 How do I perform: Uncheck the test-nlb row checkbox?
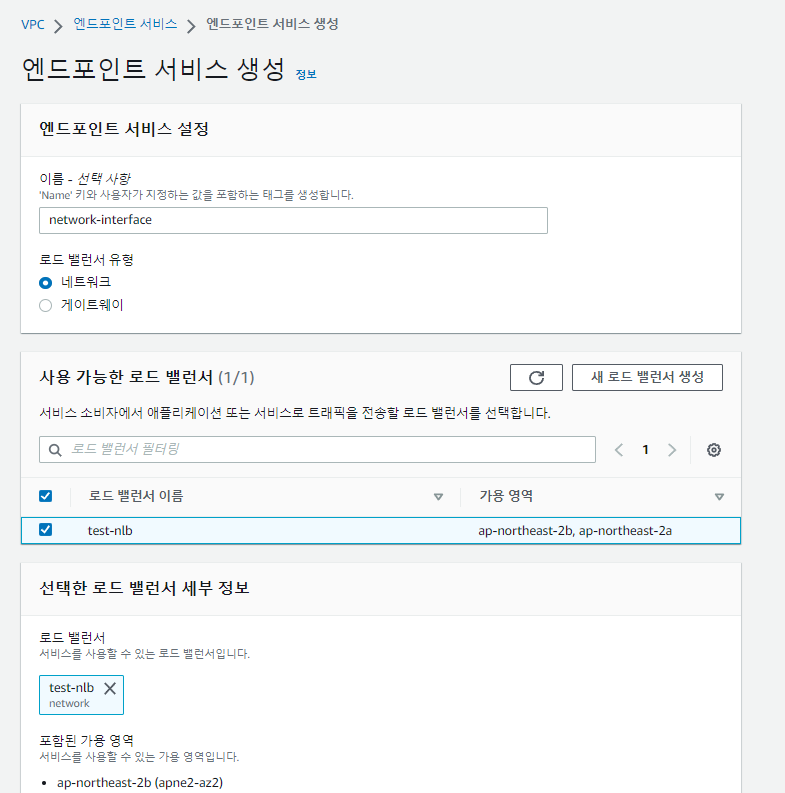(45, 530)
